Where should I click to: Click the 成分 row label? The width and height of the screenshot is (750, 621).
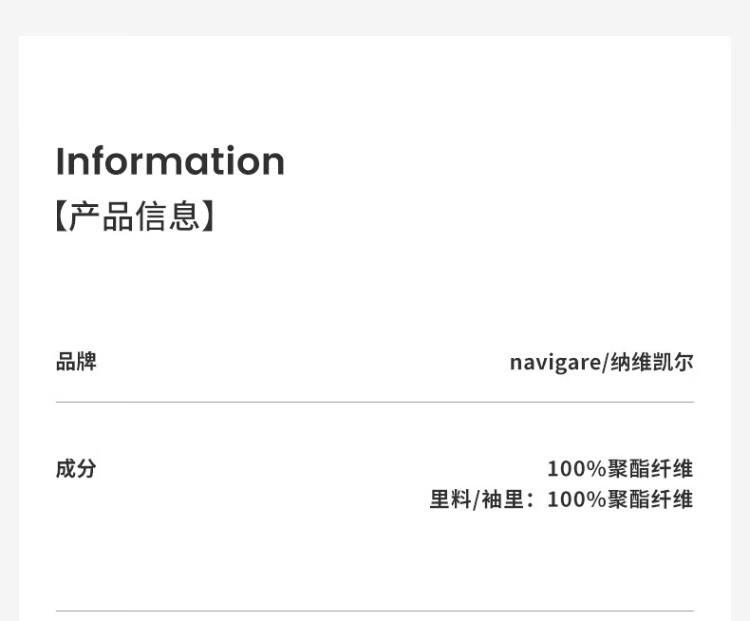tap(76, 468)
